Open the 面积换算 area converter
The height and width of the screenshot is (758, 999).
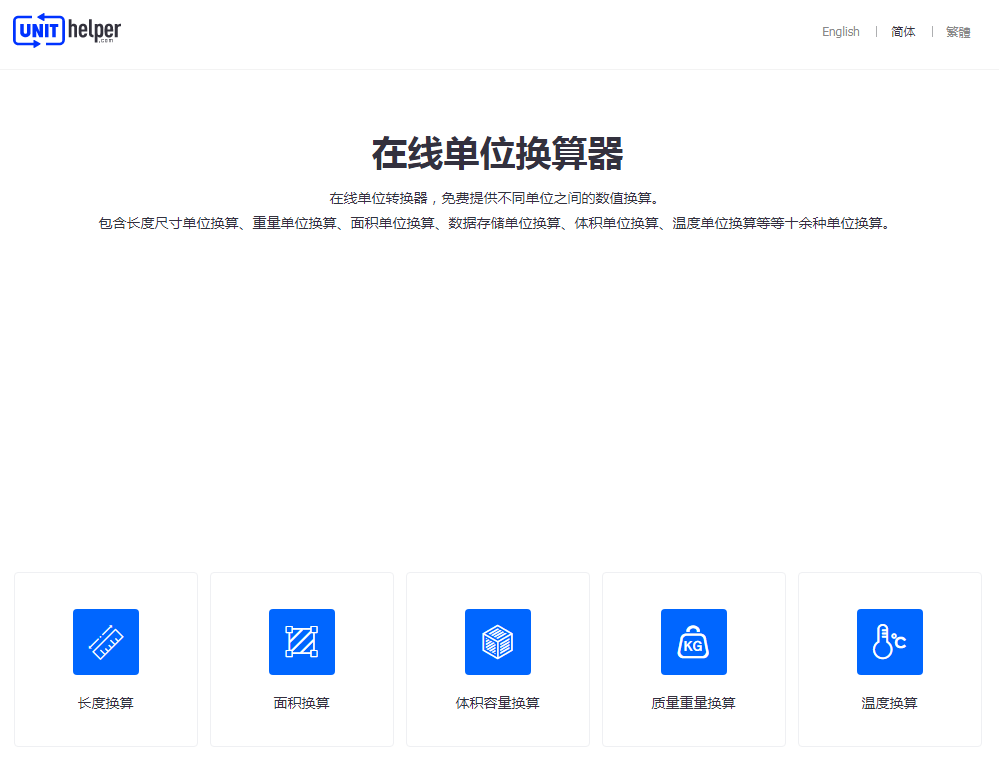(x=301, y=703)
